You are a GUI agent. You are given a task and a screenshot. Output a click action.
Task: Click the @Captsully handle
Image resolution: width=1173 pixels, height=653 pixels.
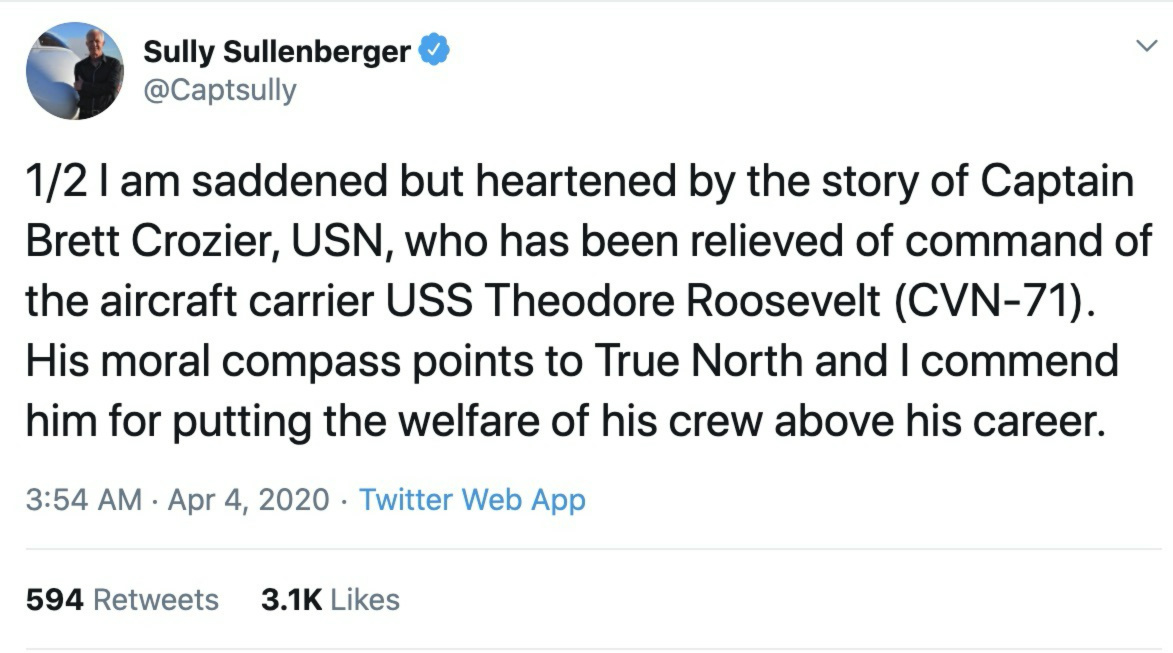[x=220, y=90]
